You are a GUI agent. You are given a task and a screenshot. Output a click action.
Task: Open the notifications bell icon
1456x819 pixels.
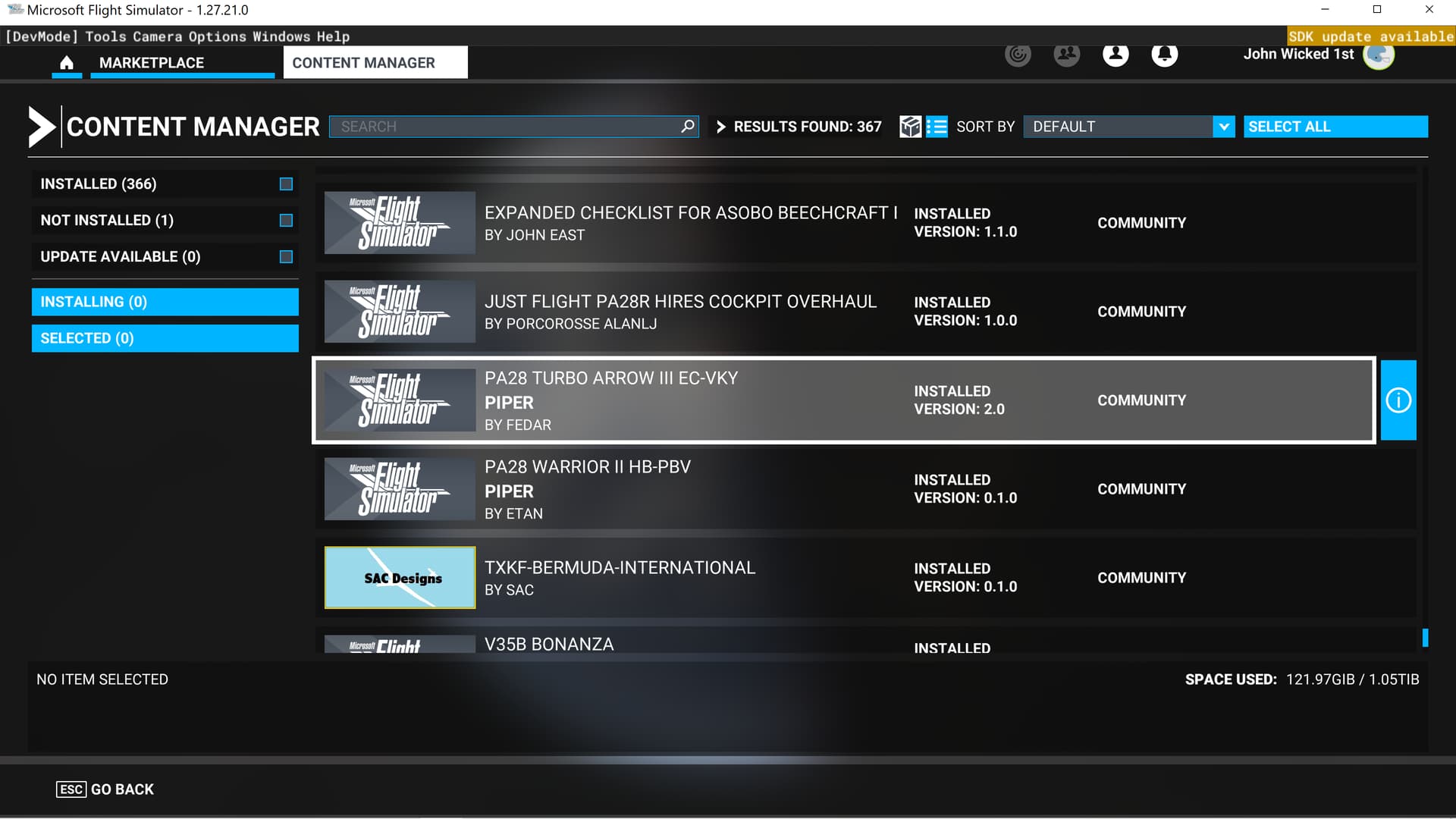[1164, 54]
